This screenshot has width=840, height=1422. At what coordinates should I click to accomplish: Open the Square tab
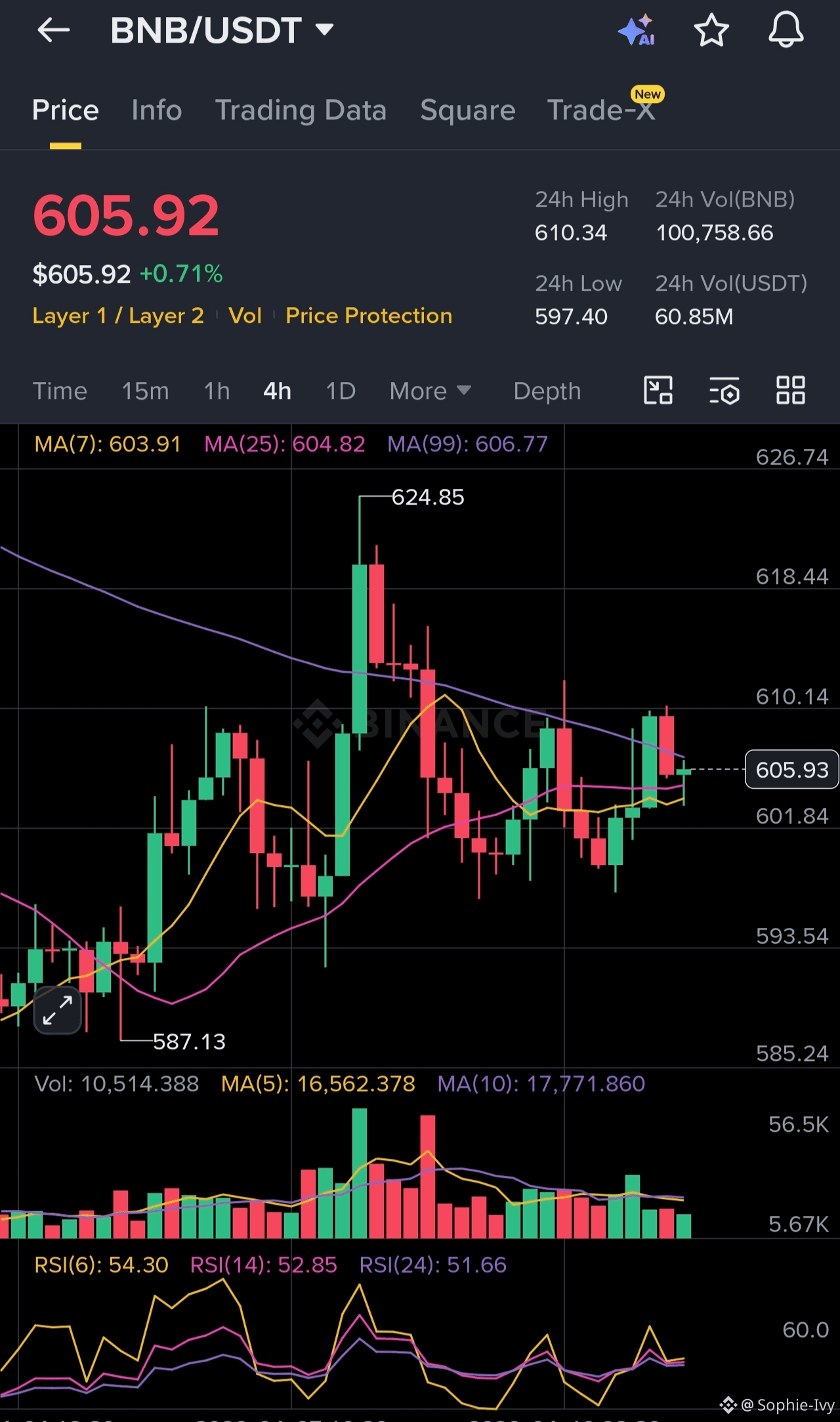[x=468, y=110]
